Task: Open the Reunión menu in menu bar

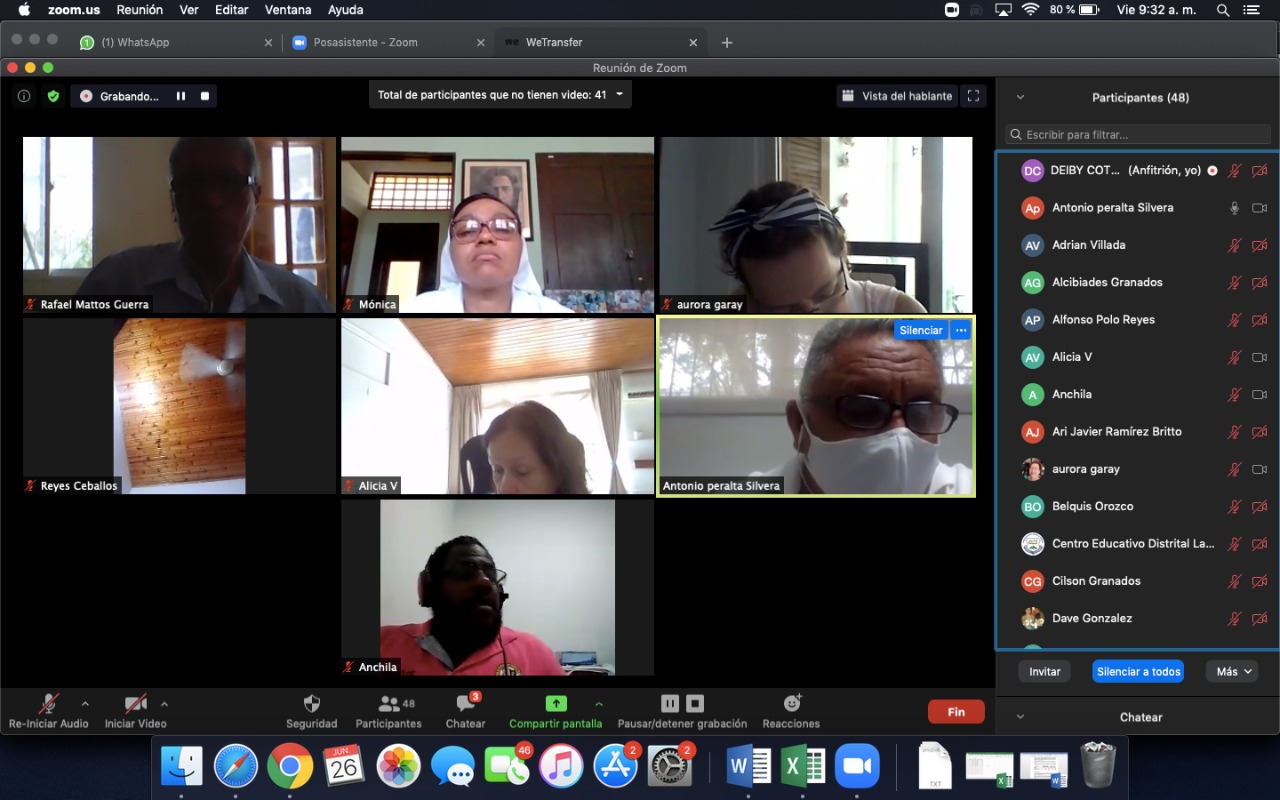Action: point(139,10)
